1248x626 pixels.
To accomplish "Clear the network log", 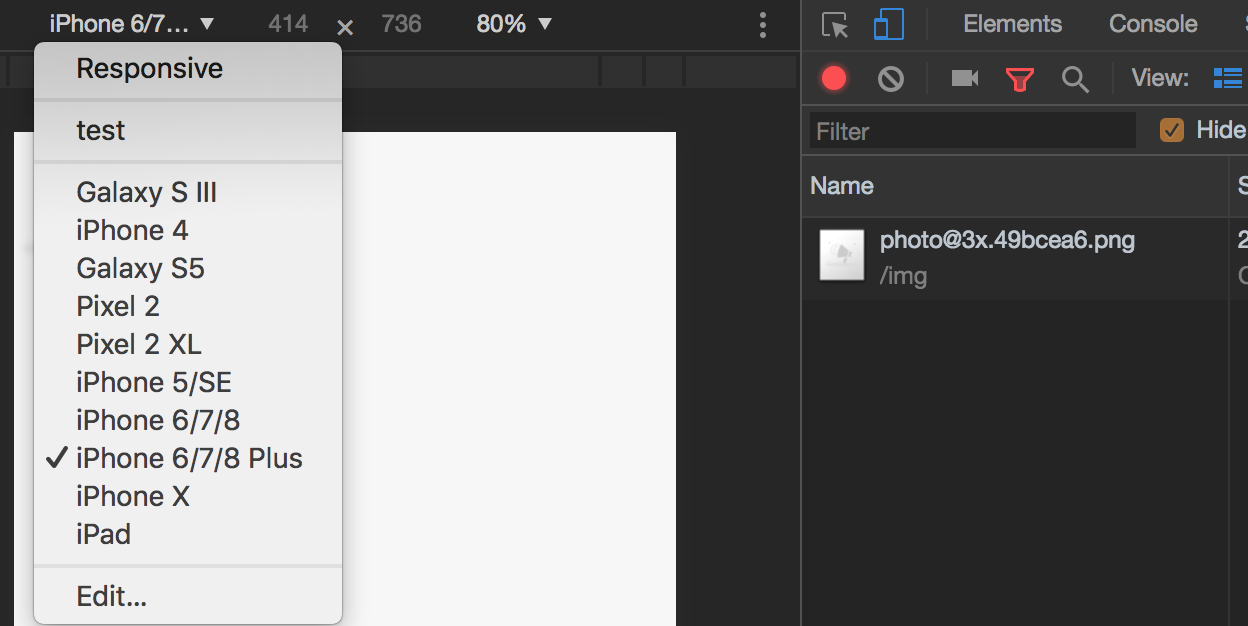I will [x=890, y=79].
